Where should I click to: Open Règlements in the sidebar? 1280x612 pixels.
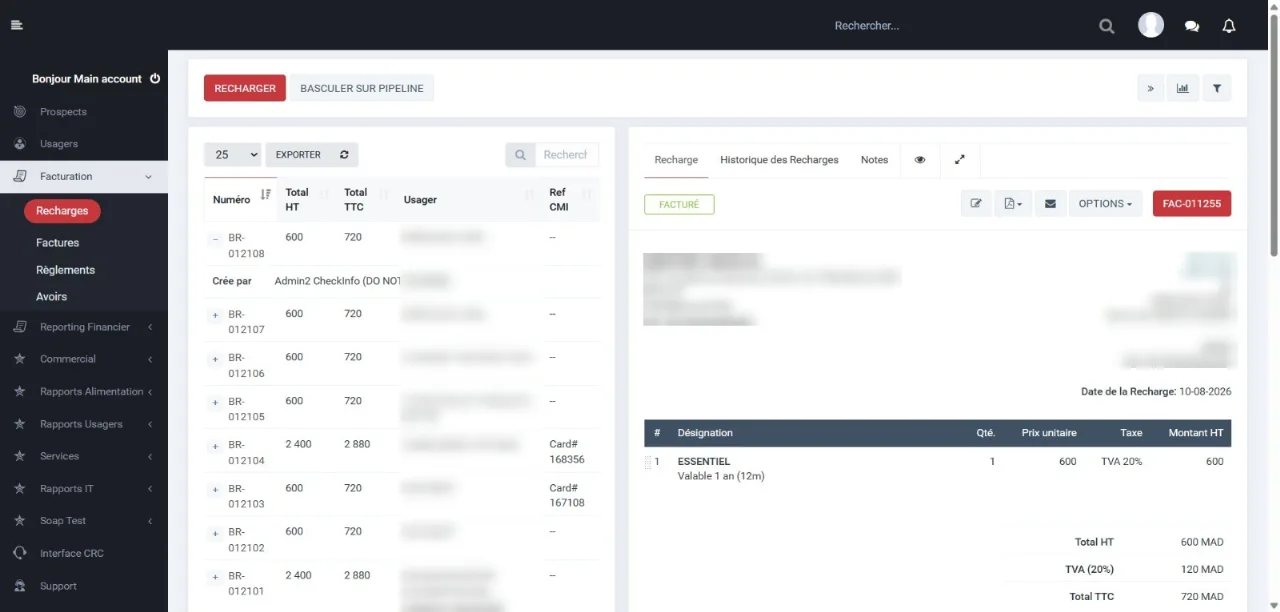point(65,270)
